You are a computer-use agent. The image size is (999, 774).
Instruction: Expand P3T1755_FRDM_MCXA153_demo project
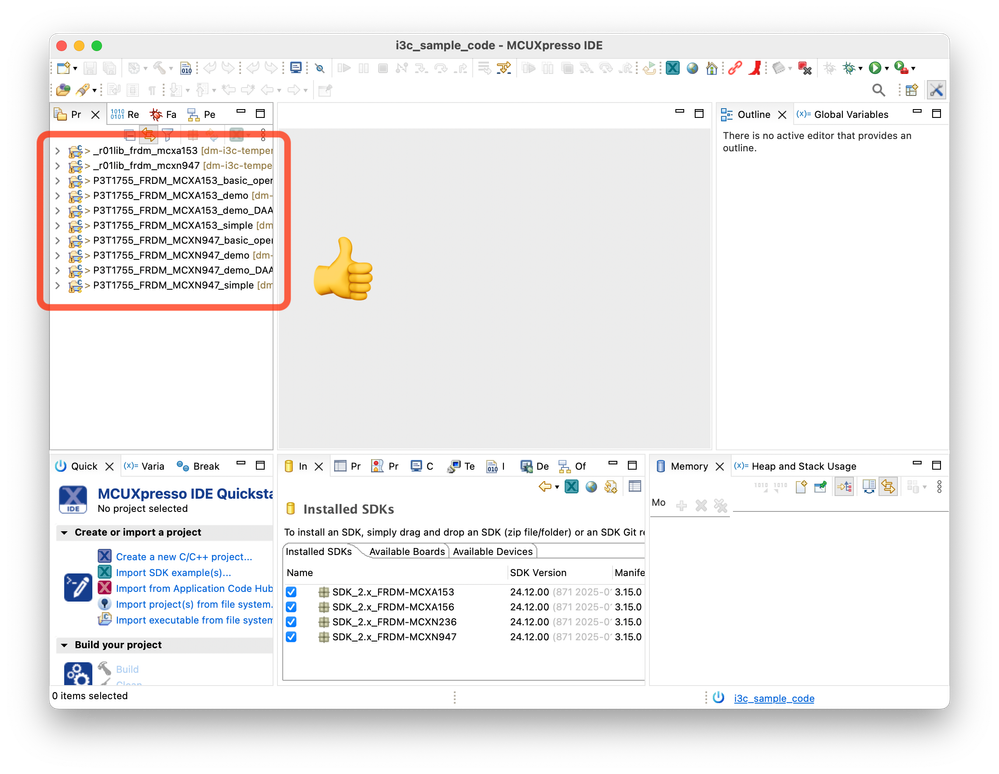click(57, 196)
